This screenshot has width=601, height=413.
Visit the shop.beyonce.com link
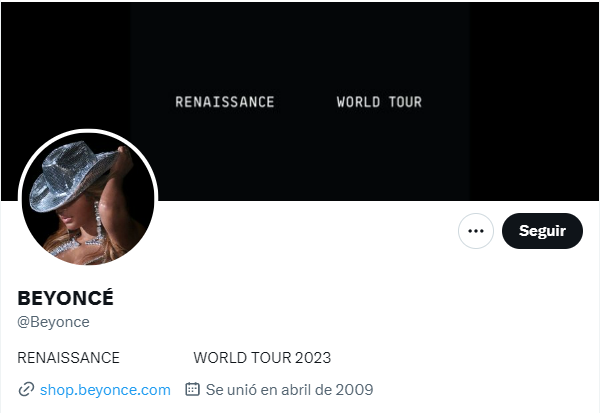(105, 389)
